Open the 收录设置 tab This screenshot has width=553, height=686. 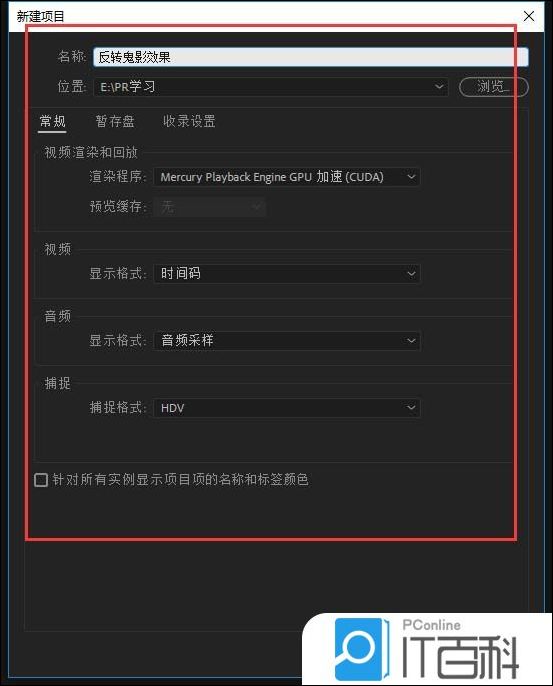pyautogui.click(x=189, y=121)
